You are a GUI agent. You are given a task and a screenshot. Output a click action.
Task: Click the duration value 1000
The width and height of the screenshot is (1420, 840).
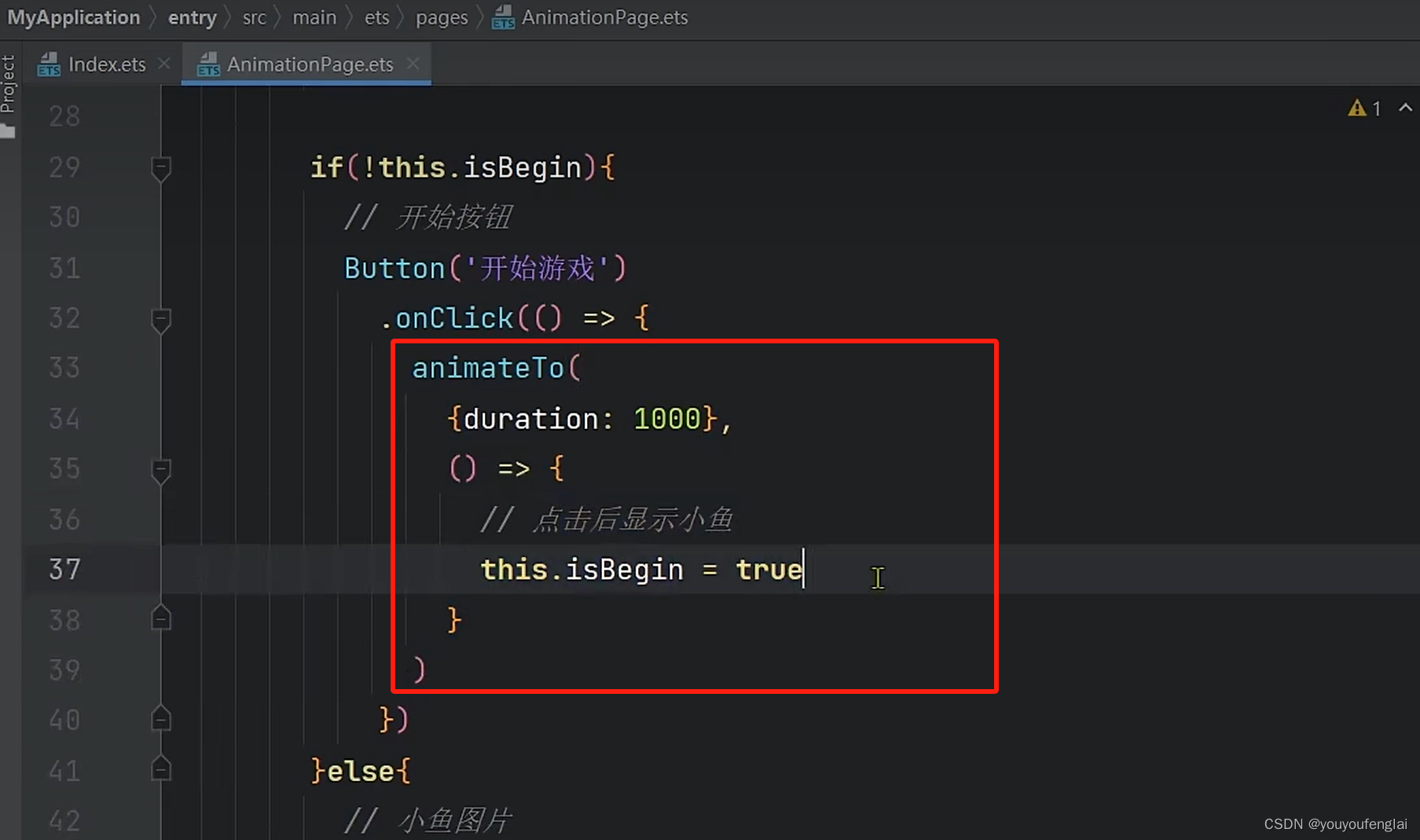coord(667,418)
